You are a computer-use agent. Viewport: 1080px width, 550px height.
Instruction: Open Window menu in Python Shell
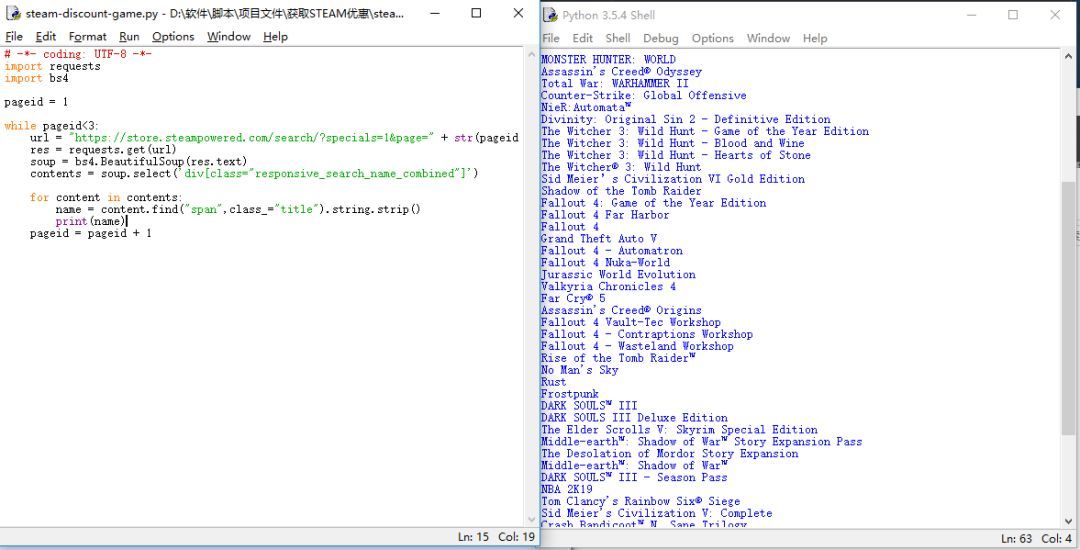(x=769, y=39)
